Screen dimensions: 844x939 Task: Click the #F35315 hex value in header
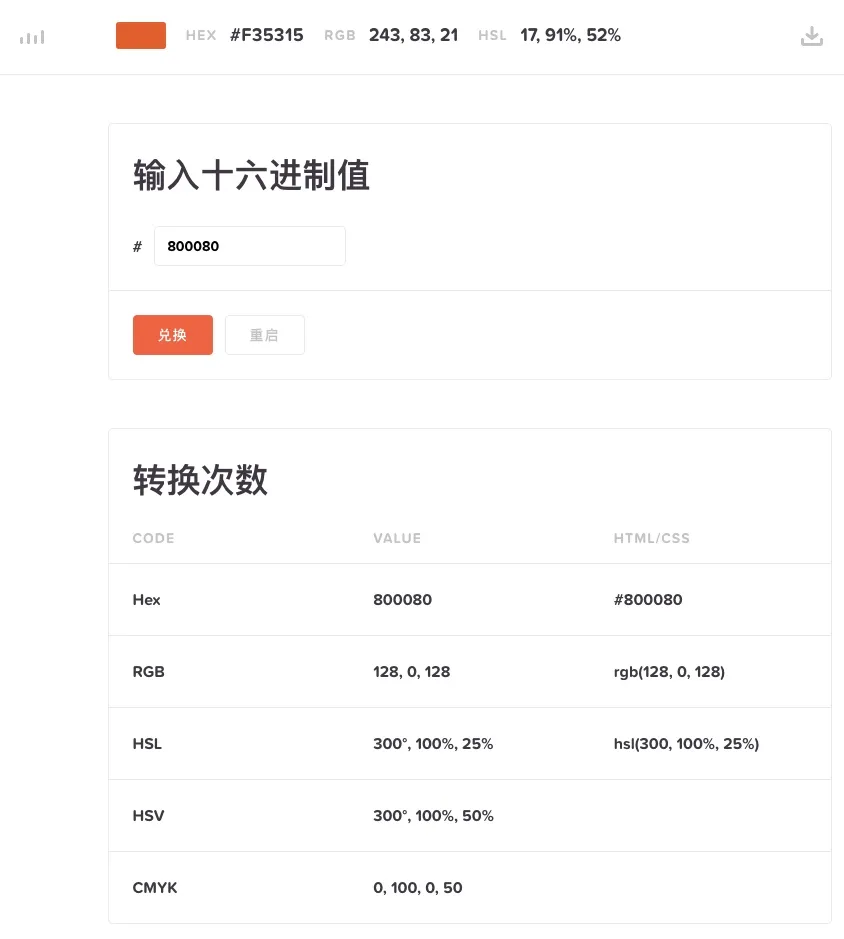(x=267, y=36)
